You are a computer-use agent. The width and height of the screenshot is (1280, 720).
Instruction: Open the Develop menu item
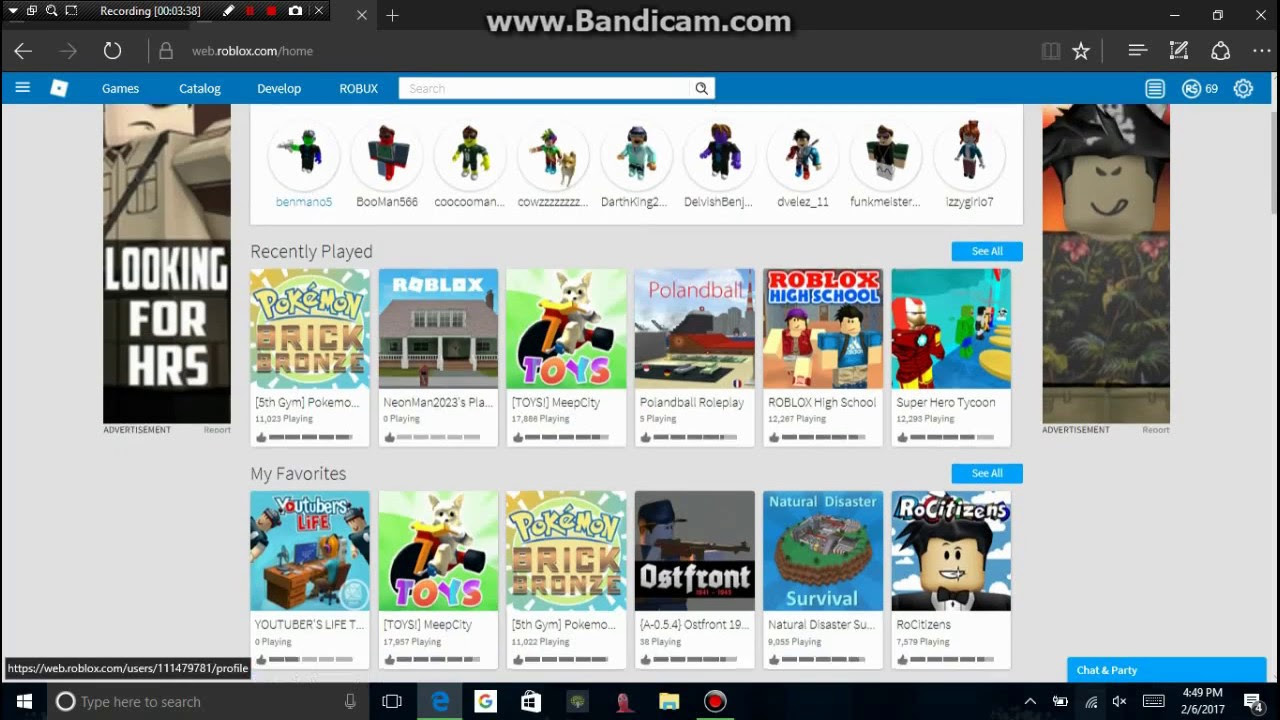pyautogui.click(x=279, y=88)
